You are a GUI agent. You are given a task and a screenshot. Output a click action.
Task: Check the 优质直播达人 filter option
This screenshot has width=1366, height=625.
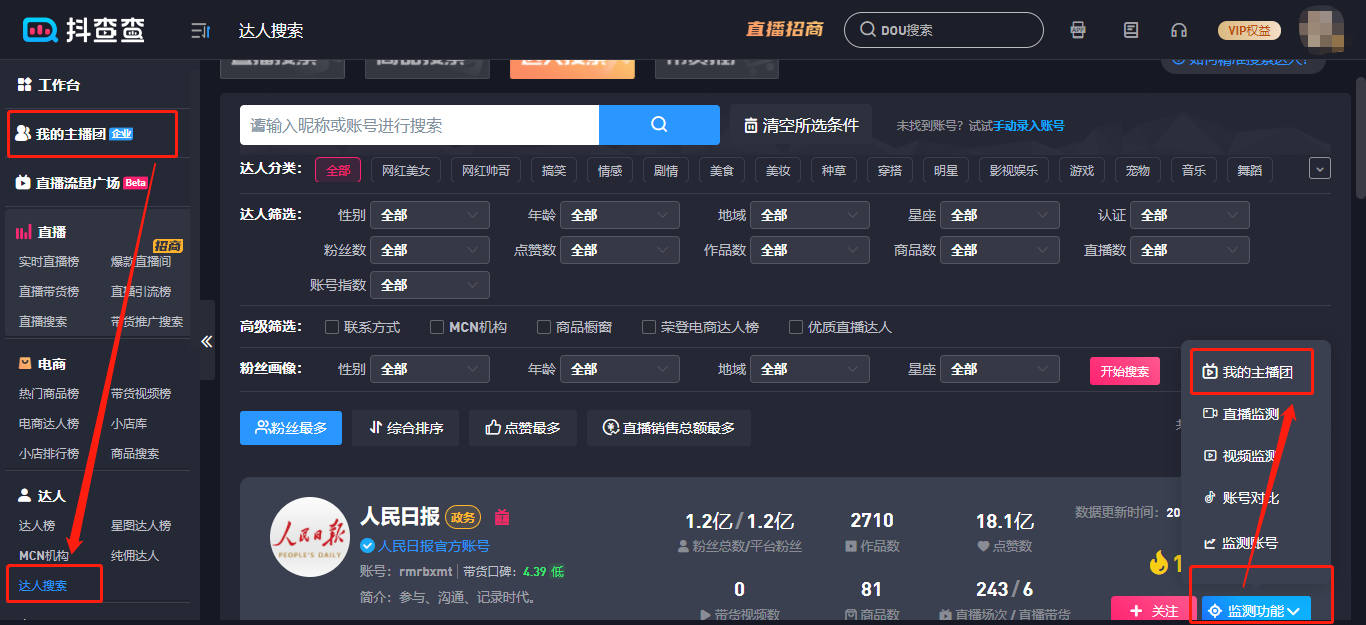pos(796,327)
